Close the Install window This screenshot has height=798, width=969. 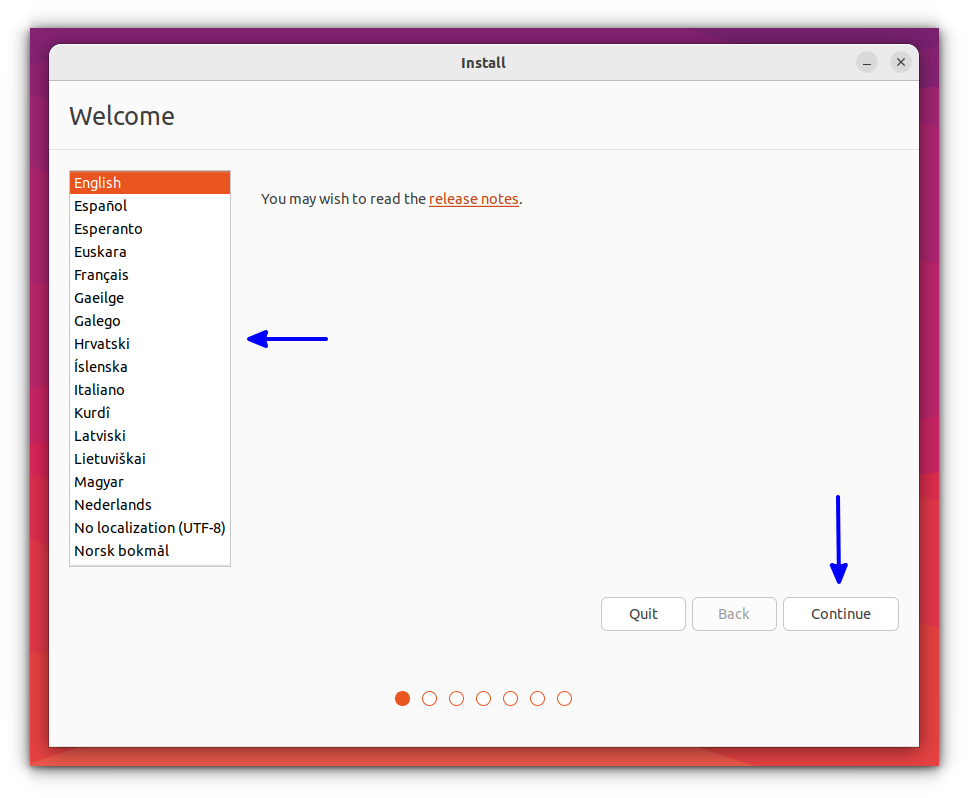click(x=901, y=62)
